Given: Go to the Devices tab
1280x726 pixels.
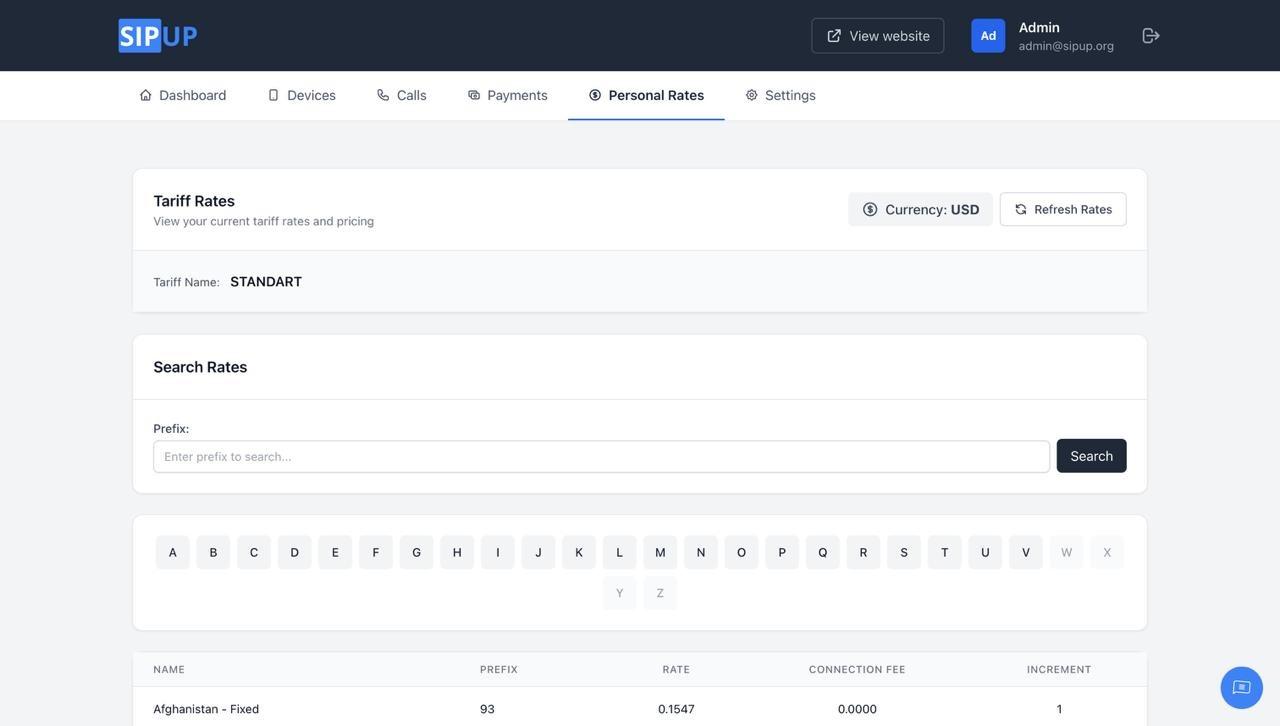Looking at the screenshot, I should (302, 95).
